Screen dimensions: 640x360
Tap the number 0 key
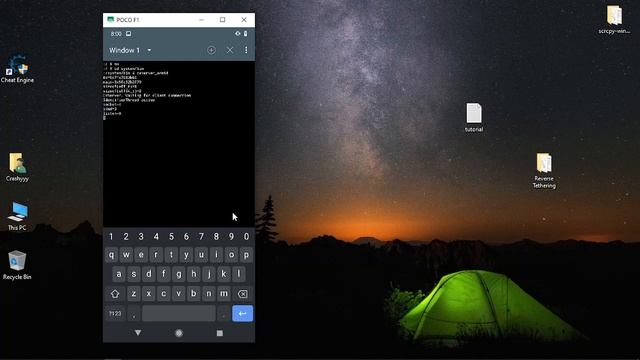tap(247, 236)
